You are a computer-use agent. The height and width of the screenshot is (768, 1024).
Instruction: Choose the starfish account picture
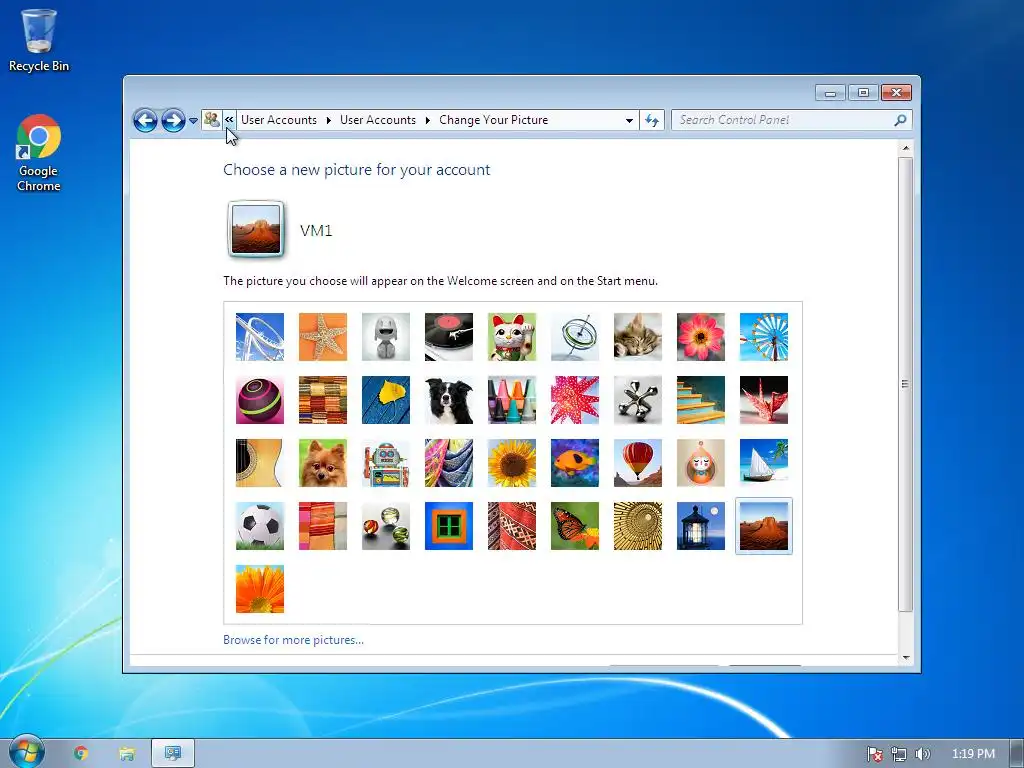(323, 337)
